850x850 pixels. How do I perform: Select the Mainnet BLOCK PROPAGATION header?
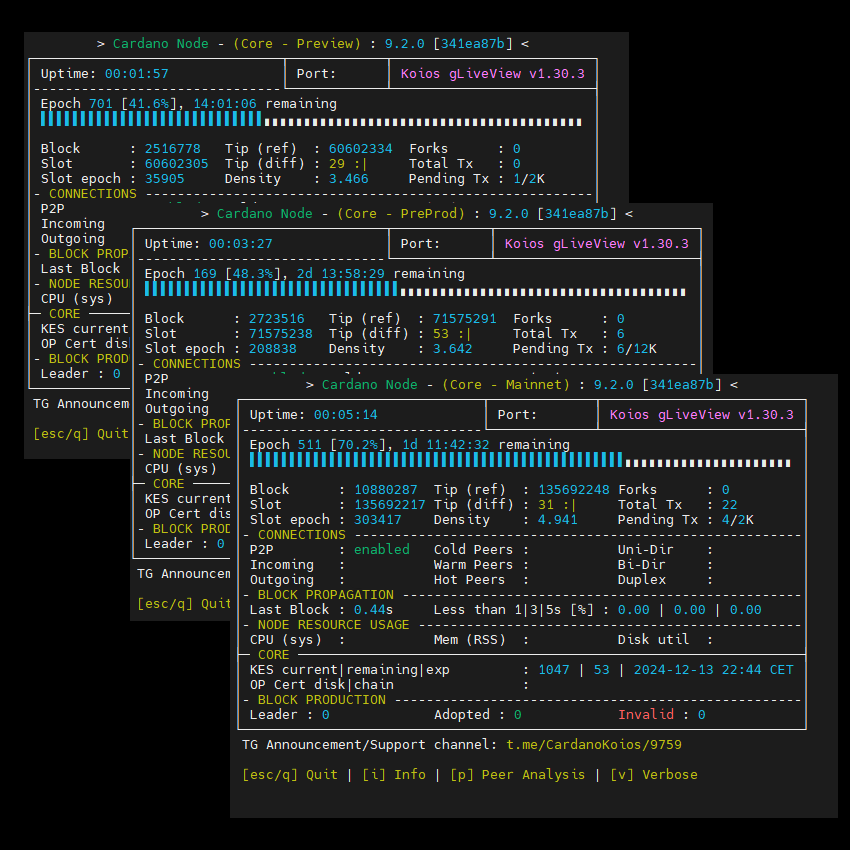(x=326, y=595)
